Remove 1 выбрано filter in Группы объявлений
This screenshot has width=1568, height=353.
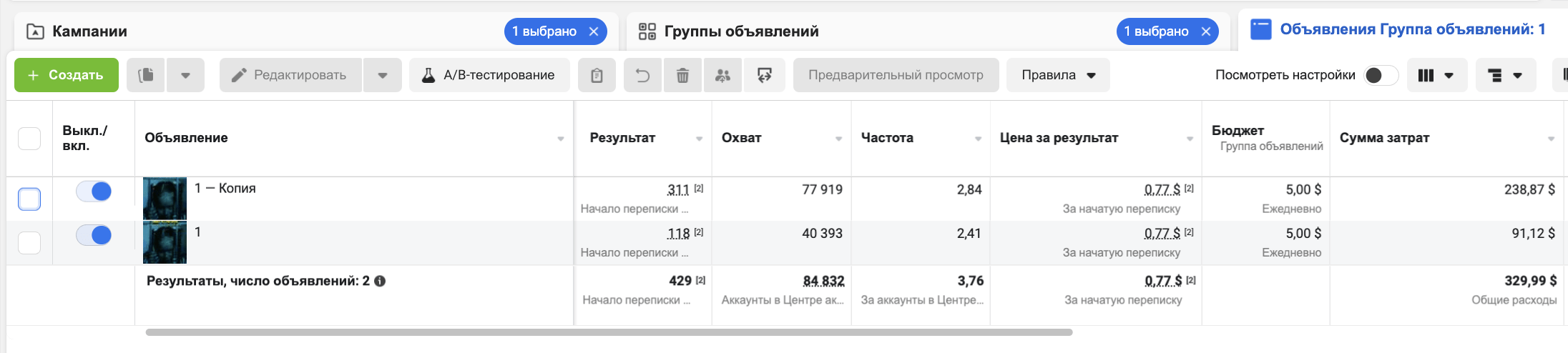[1206, 31]
